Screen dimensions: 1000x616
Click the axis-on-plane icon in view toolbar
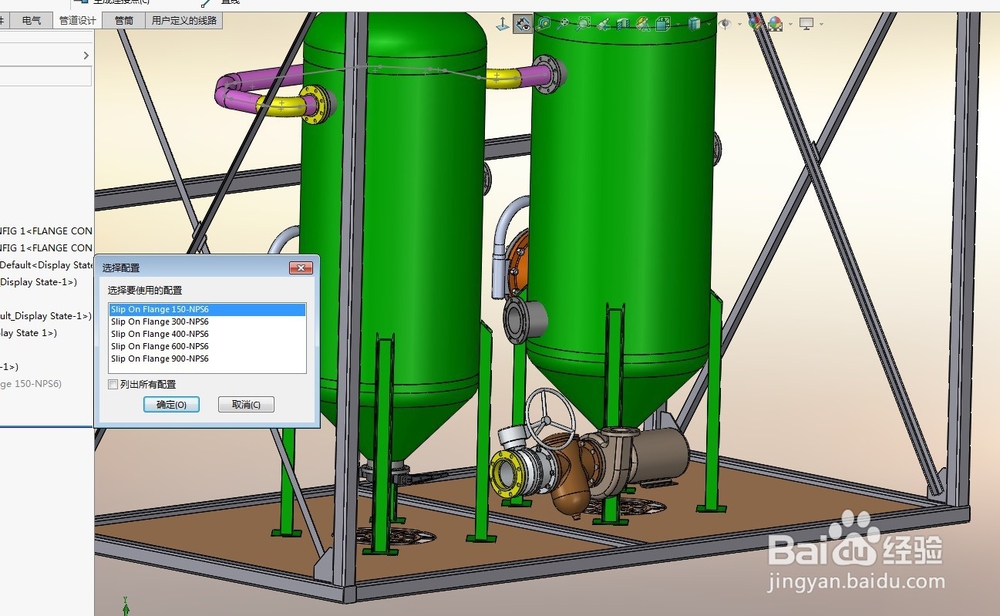[x=503, y=24]
